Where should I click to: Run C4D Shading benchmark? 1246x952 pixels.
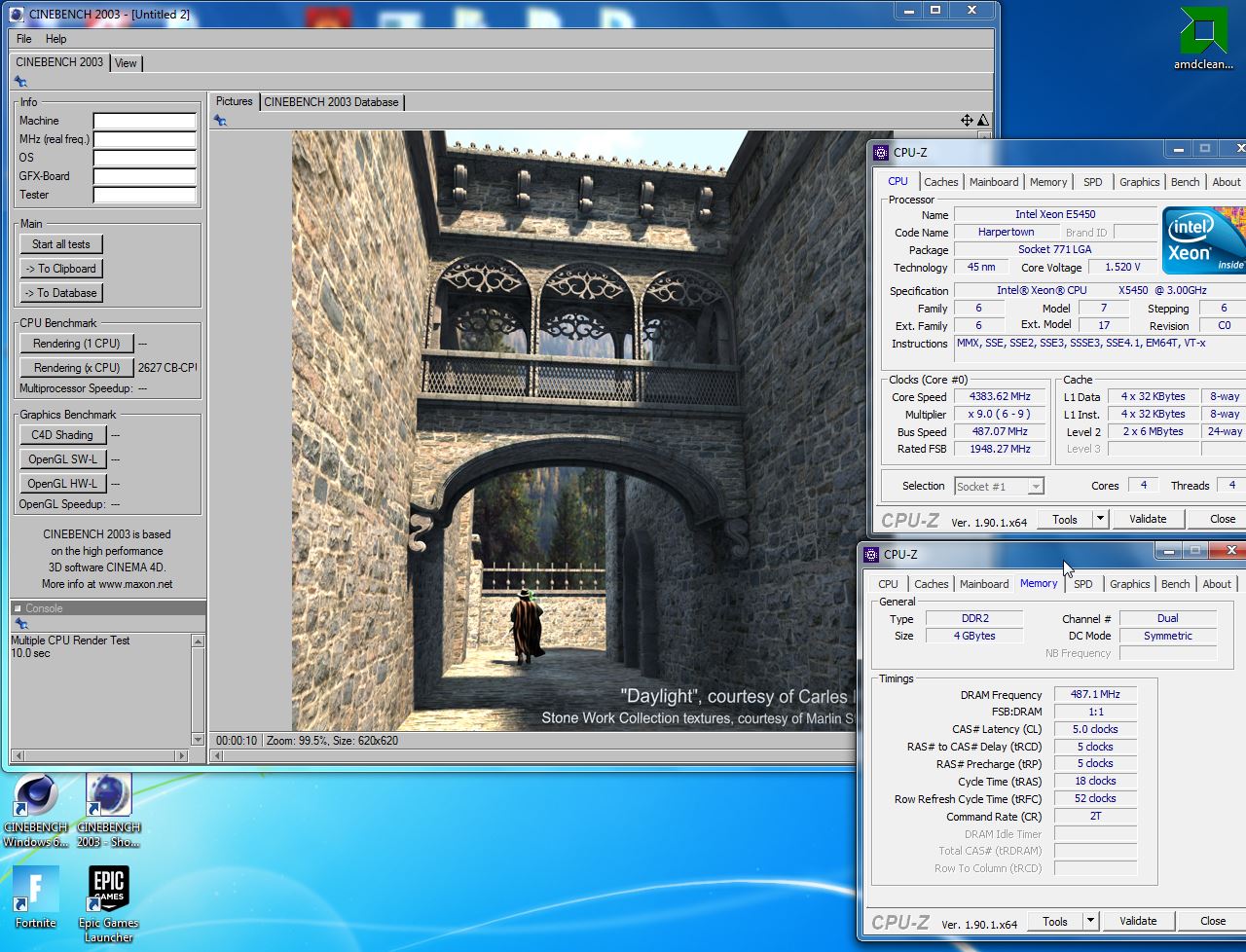(x=62, y=435)
